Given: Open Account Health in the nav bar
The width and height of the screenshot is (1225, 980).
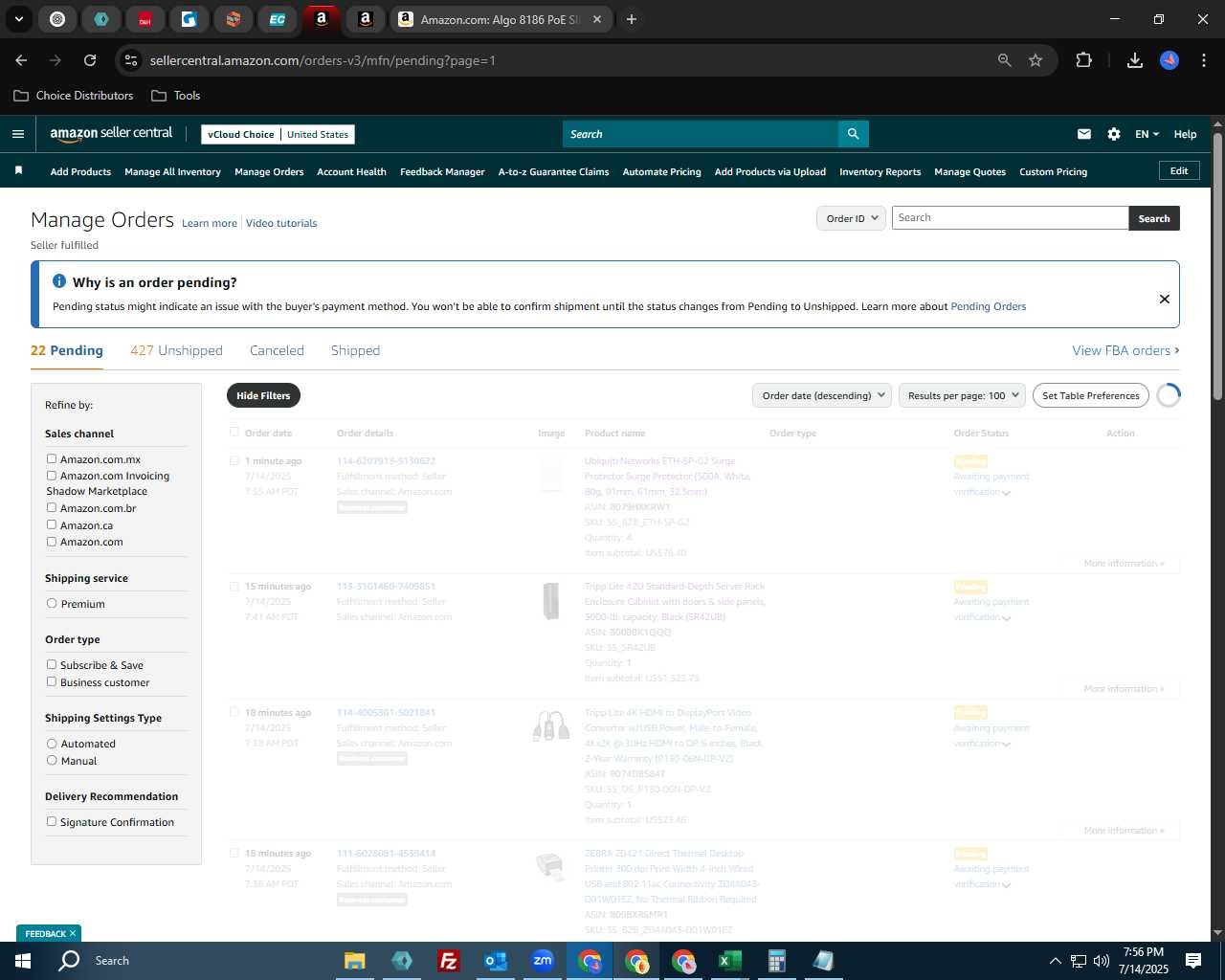Looking at the screenshot, I should coord(351,171).
